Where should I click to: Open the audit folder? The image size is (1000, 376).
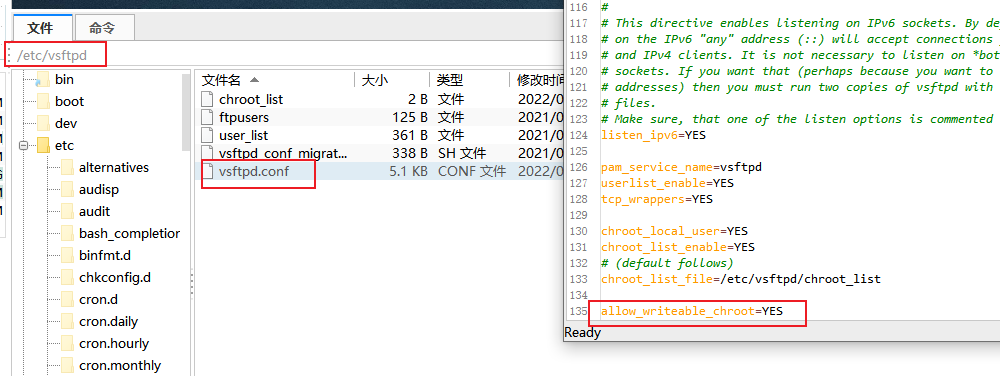(x=94, y=211)
